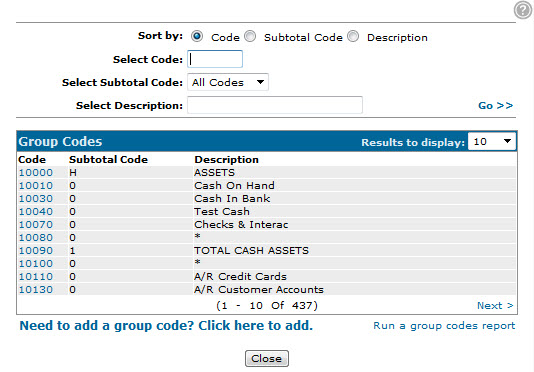
Task: Open the help question mark icon
Action: pyautogui.click(x=522, y=10)
